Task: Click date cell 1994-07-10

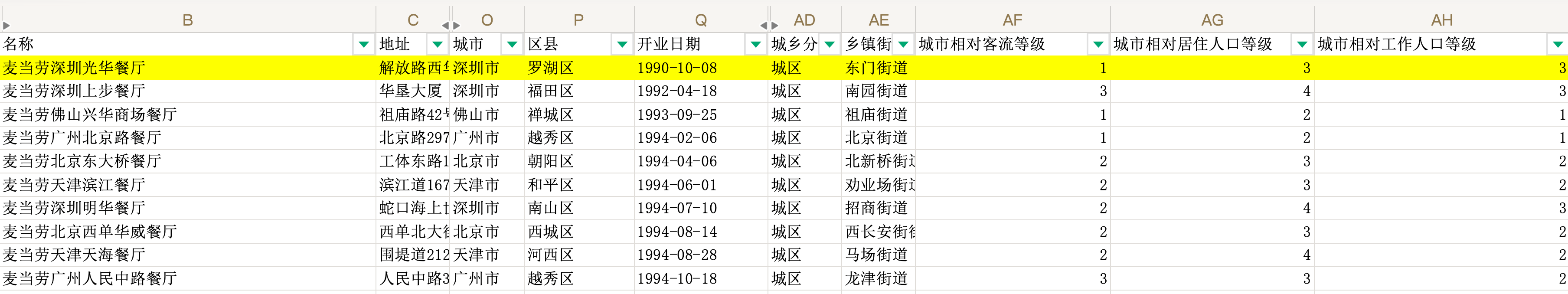Action: click(701, 208)
